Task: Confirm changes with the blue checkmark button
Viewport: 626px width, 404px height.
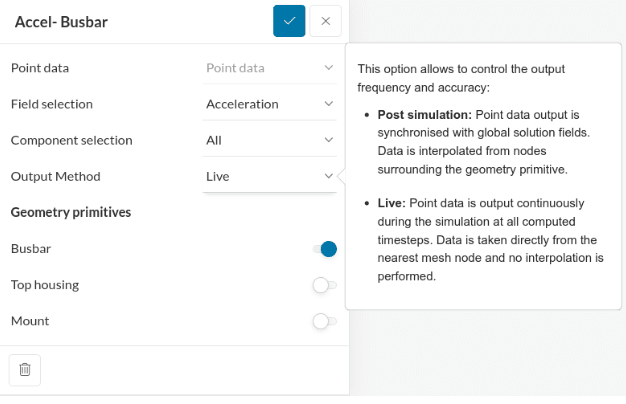Action: click(x=289, y=21)
